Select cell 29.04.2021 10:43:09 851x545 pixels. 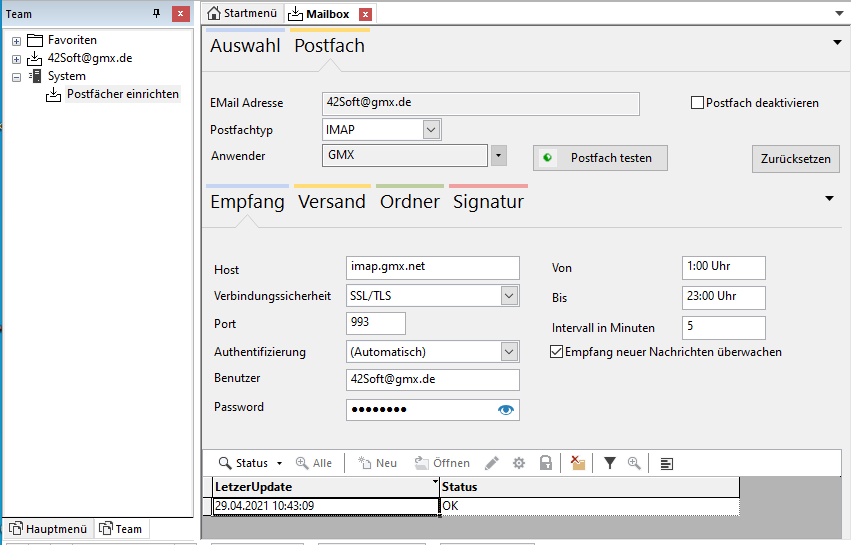[x=326, y=506]
